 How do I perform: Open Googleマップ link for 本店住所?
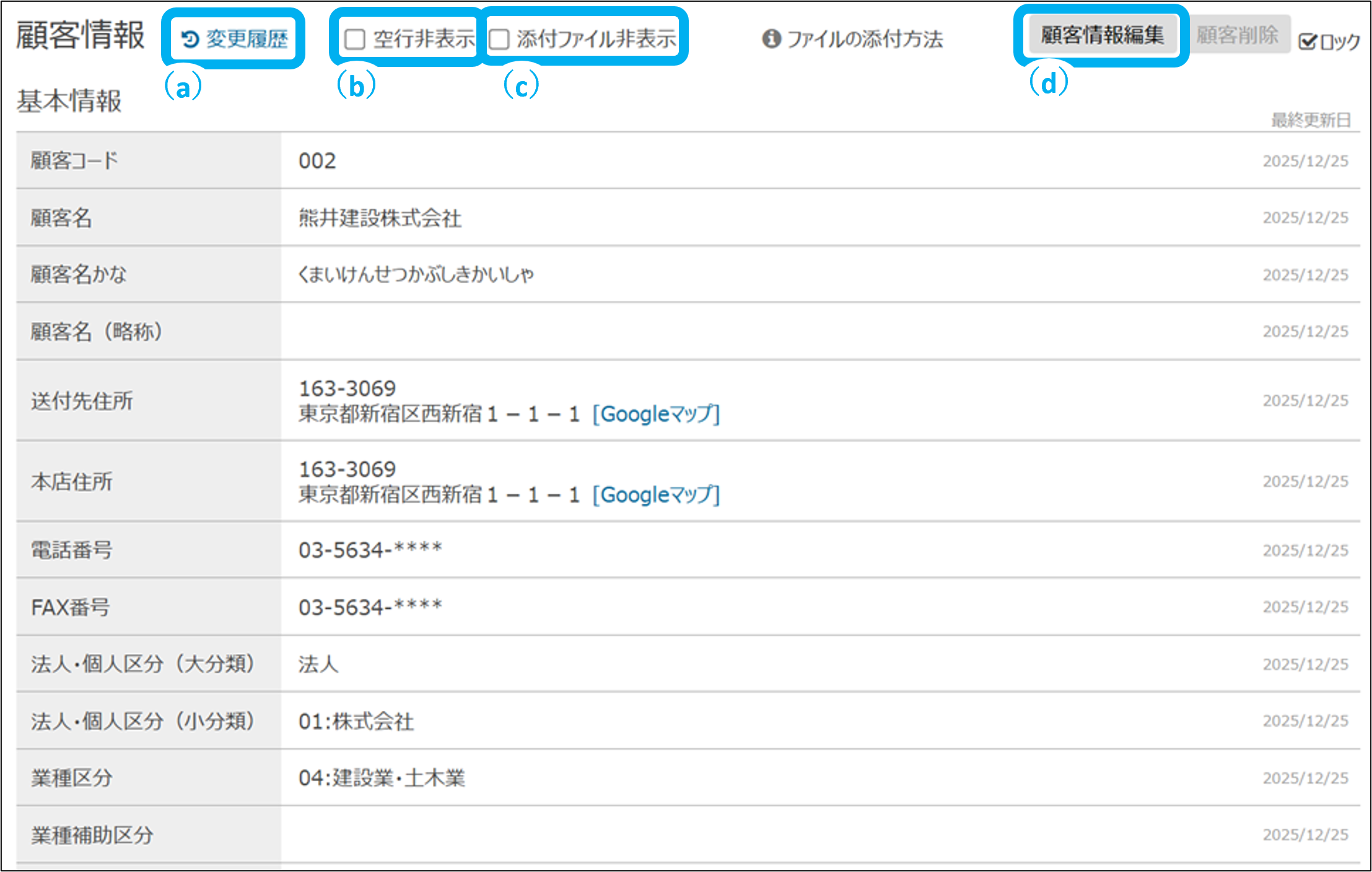click(x=656, y=494)
